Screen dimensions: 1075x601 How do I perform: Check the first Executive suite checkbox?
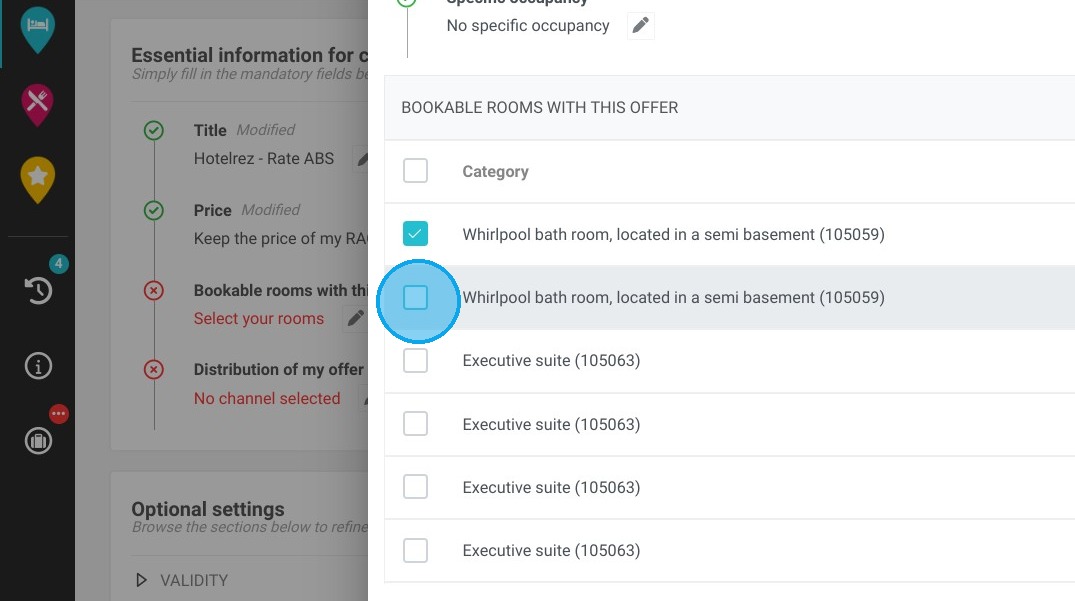pos(415,360)
